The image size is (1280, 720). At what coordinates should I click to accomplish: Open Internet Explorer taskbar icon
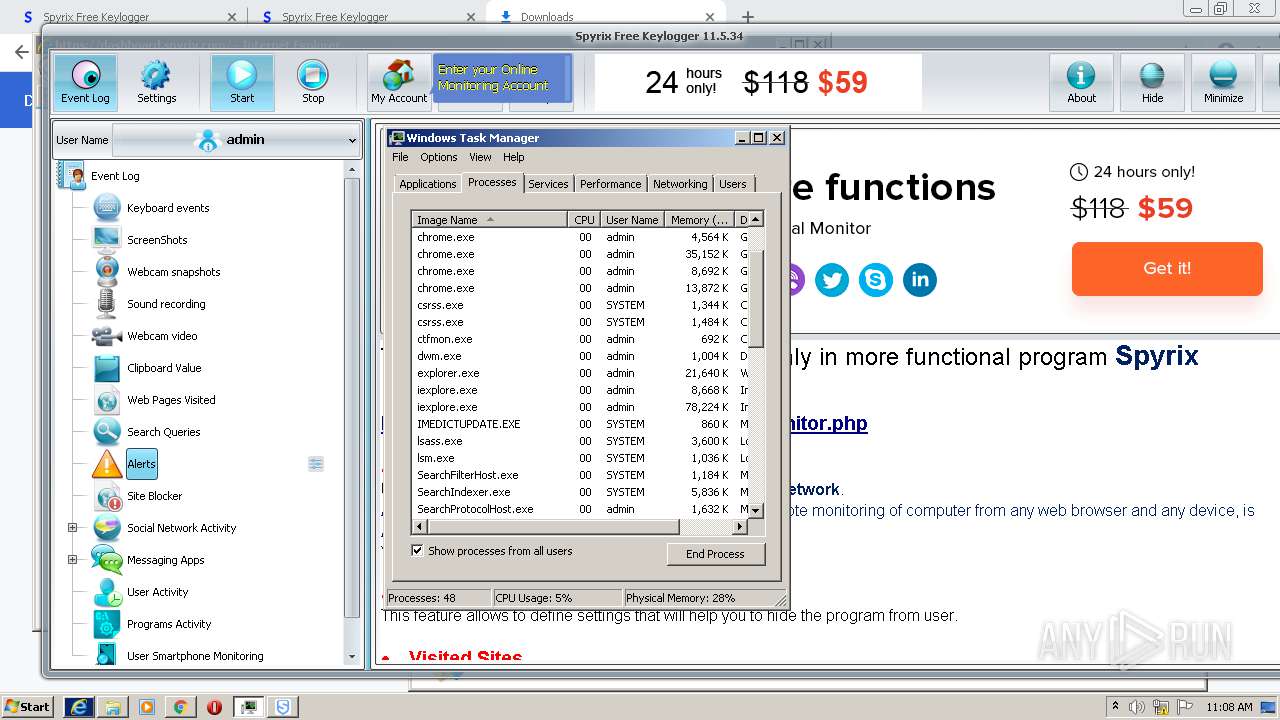click(79, 707)
